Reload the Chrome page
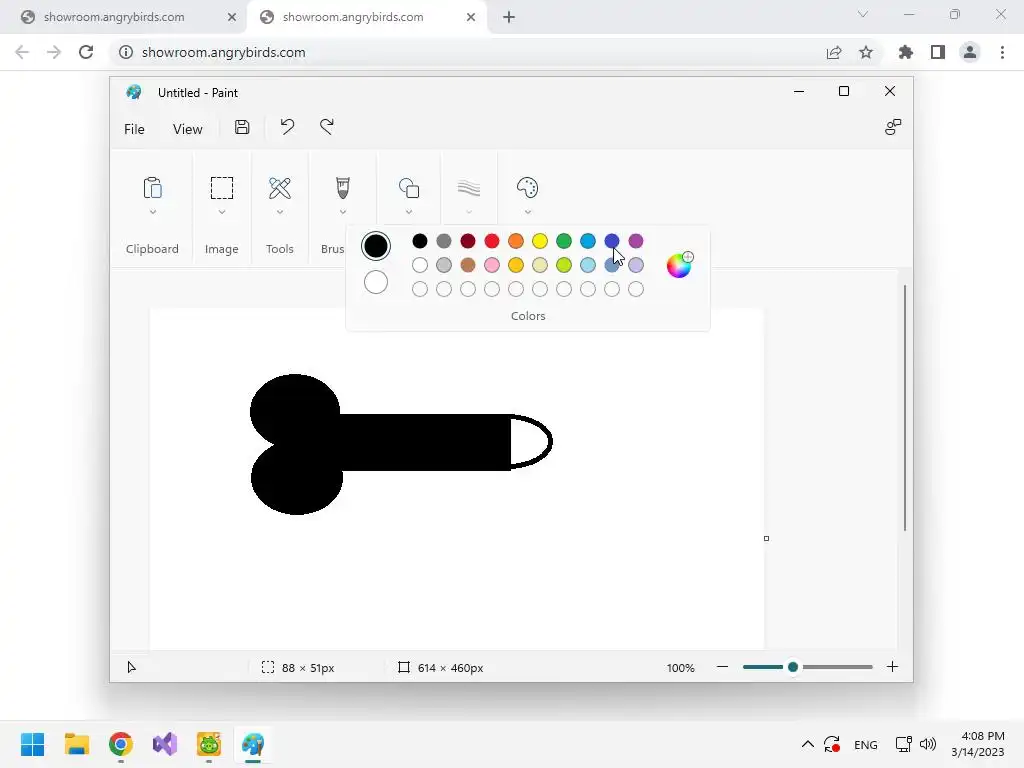Image resolution: width=1024 pixels, height=768 pixels. pyautogui.click(x=86, y=52)
